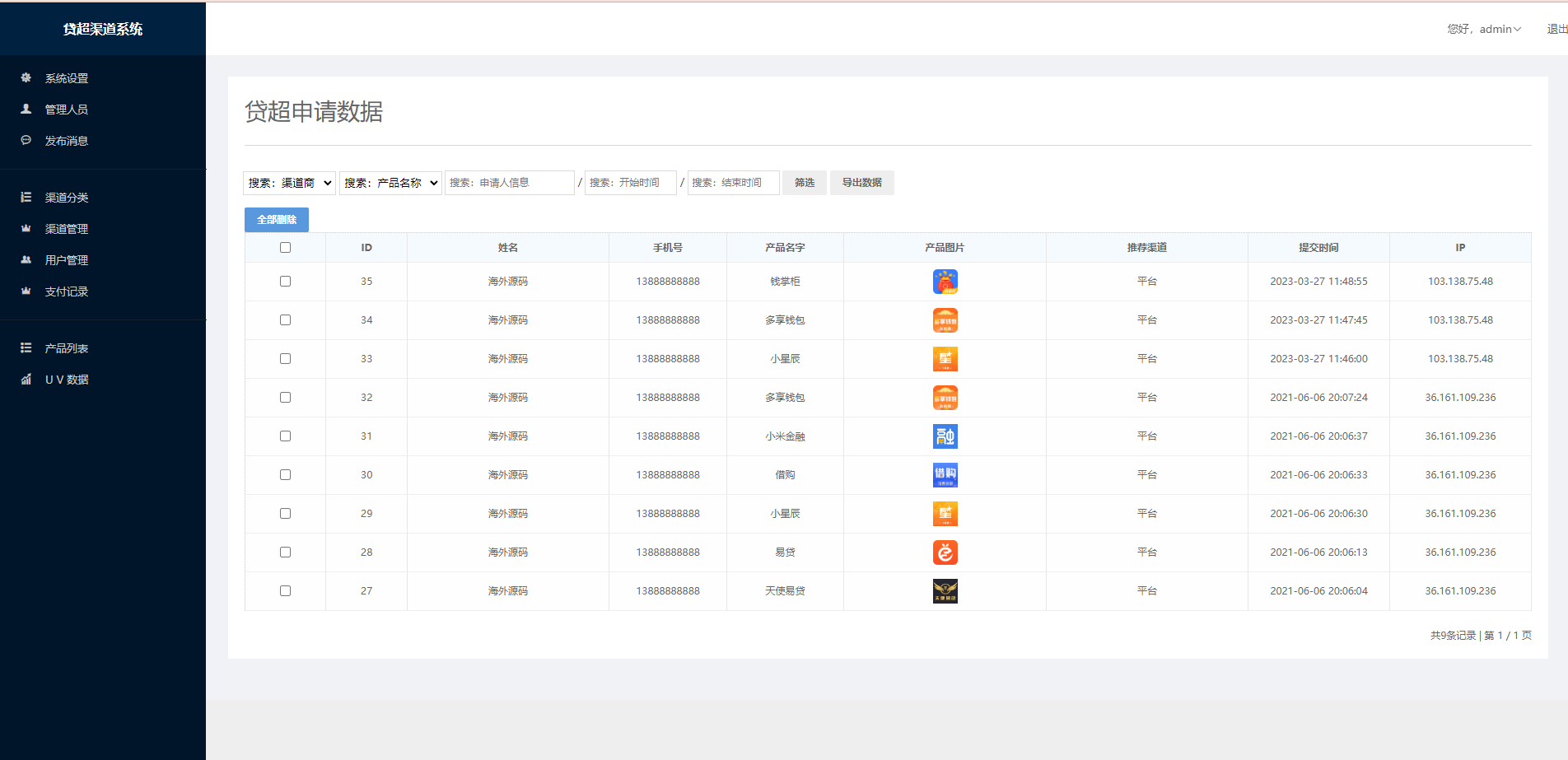The image size is (1568, 760).
Task: Toggle the select-all checkbox in table header
Action: click(x=285, y=248)
